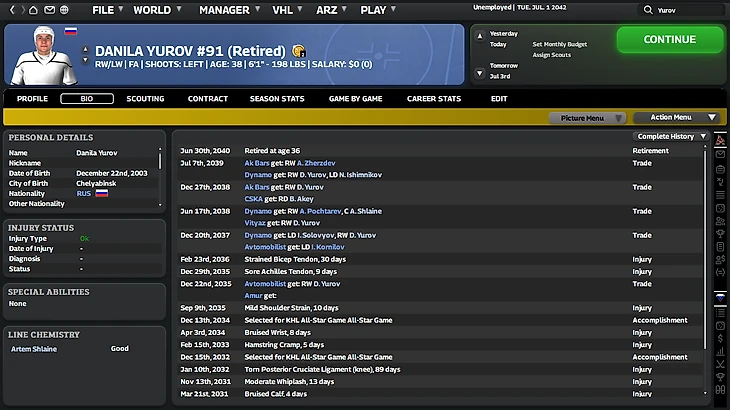This screenshot has height=410, width=730.
Task: Switch to the Career Stats tab
Action: pyautogui.click(x=434, y=99)
